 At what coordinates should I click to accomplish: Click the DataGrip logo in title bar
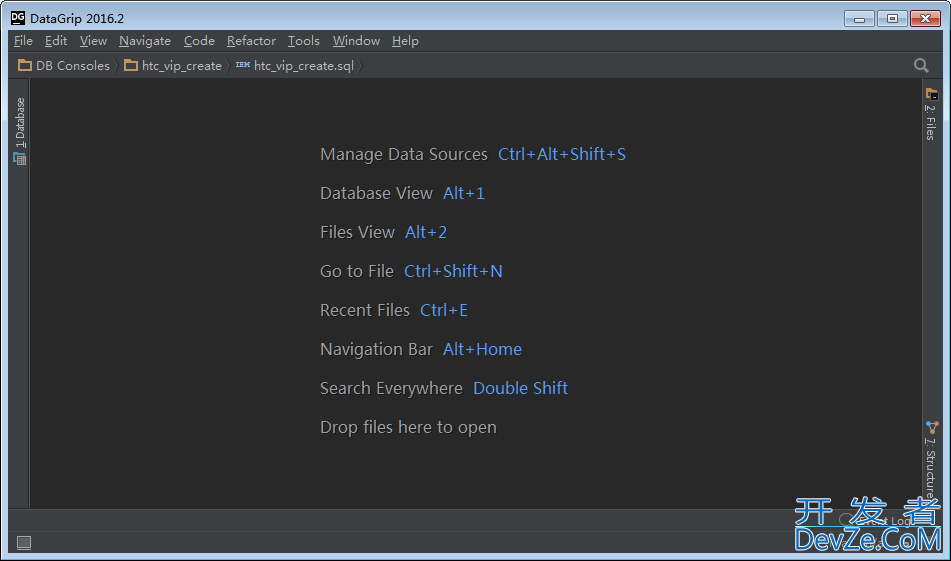tap(18, 18)
